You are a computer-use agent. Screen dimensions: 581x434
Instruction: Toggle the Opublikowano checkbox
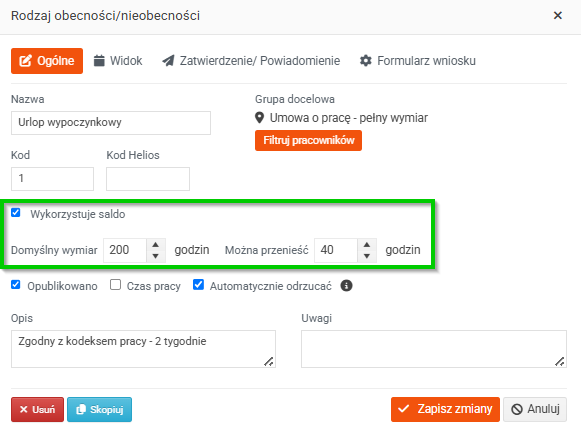pos(16,285)
